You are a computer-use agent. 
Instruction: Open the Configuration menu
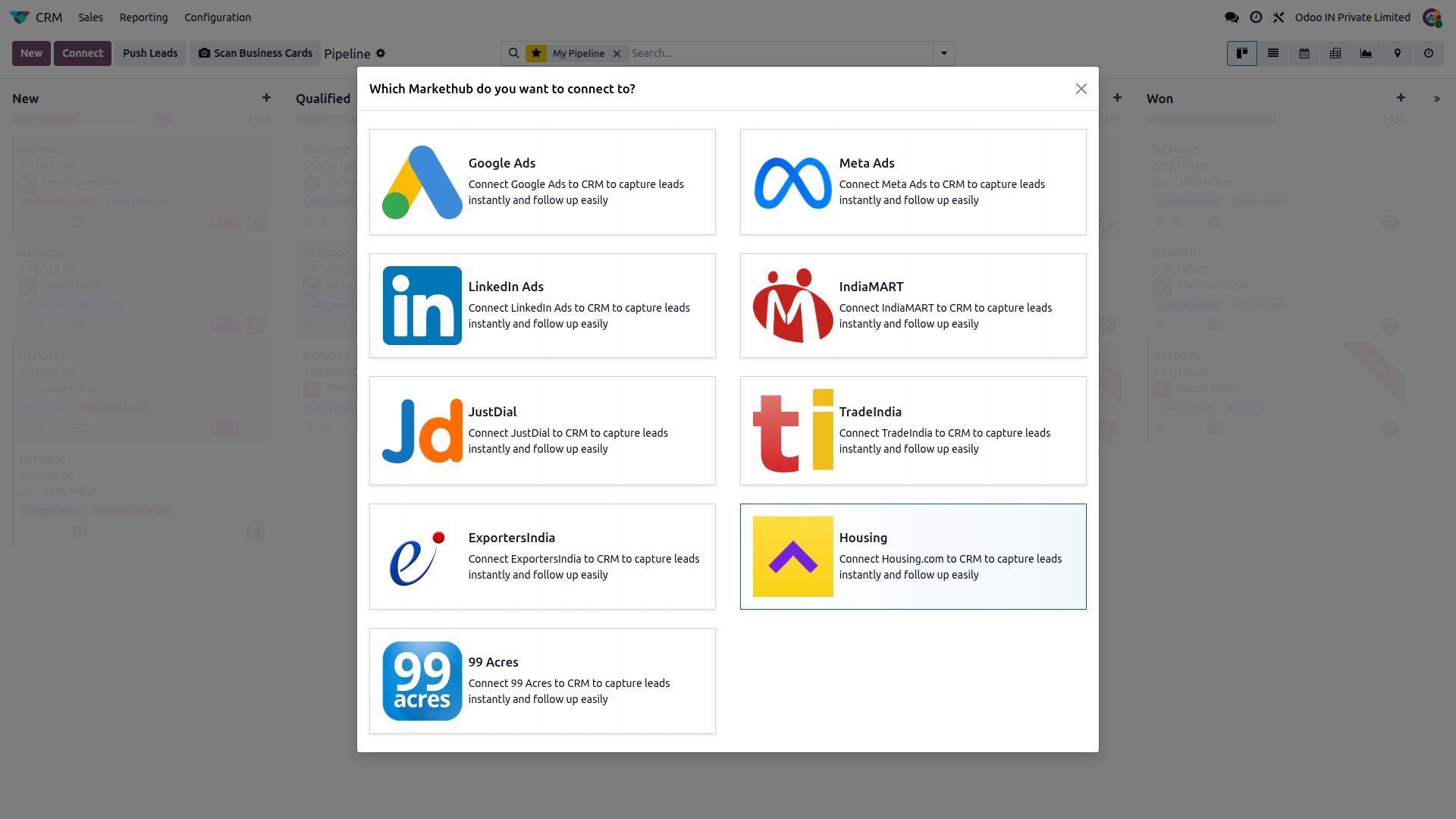[218, 17]
